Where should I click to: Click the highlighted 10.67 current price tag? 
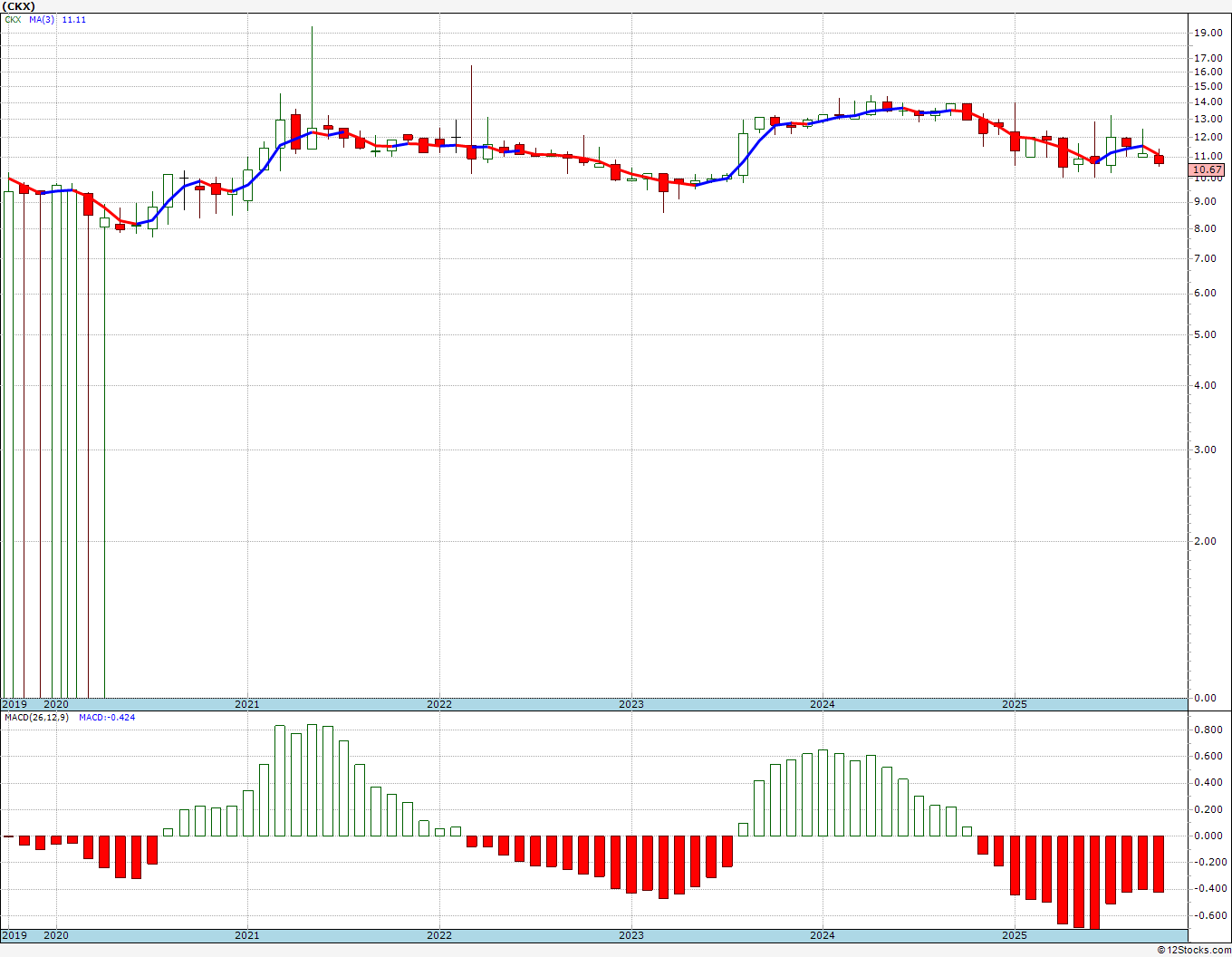click(x=1208, y=169)
